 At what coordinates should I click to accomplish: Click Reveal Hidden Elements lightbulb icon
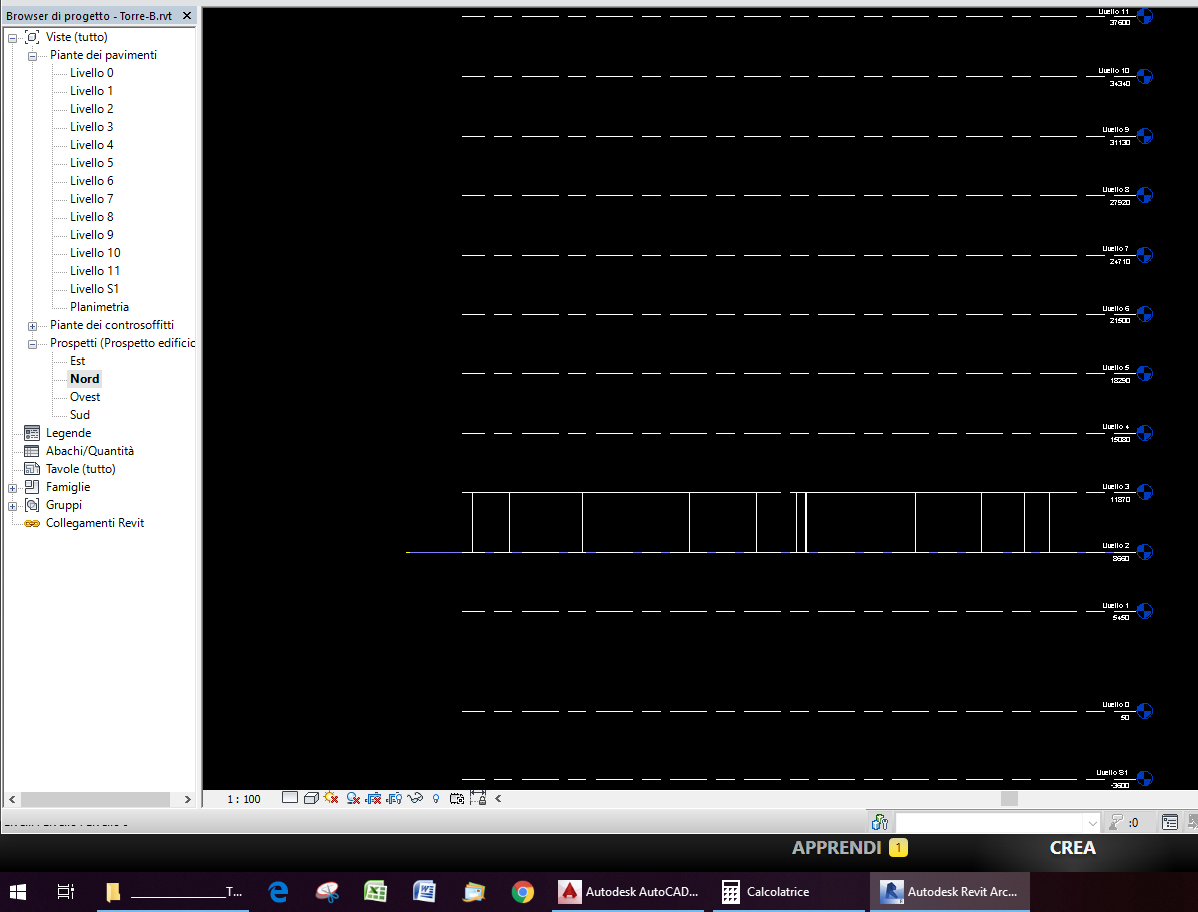coord(436,798)
